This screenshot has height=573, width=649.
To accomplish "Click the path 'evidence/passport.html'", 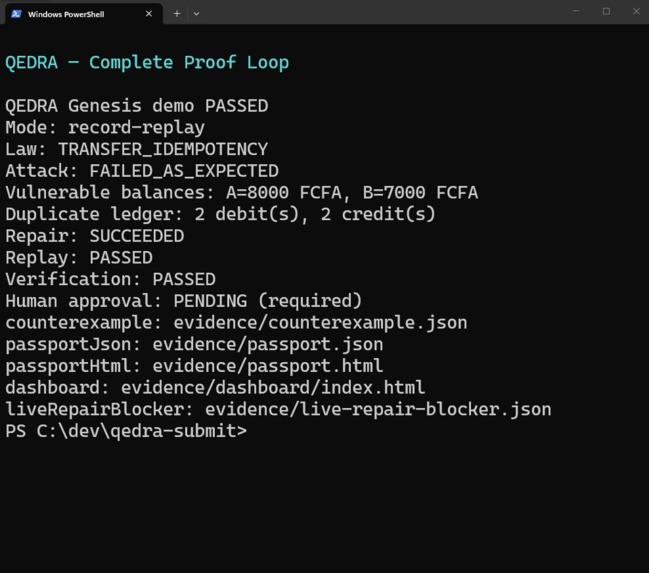I will (268, 366).
